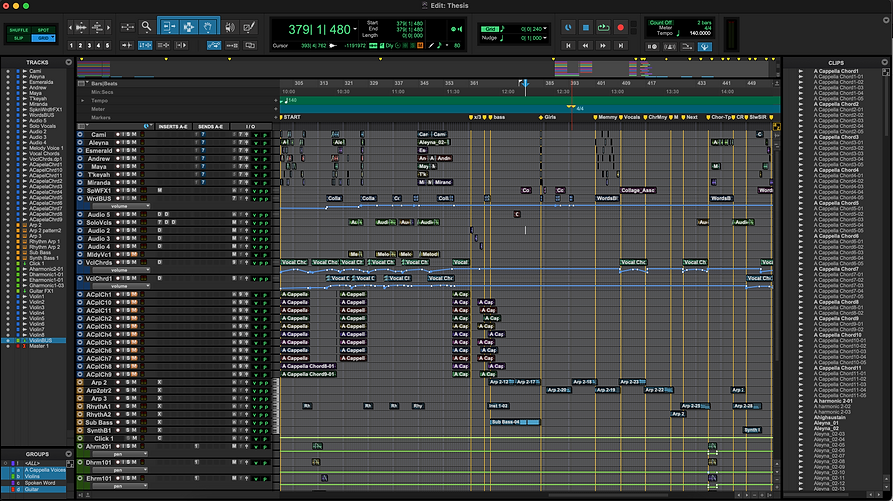Enable Shuffle edit mode

[18, 30]
